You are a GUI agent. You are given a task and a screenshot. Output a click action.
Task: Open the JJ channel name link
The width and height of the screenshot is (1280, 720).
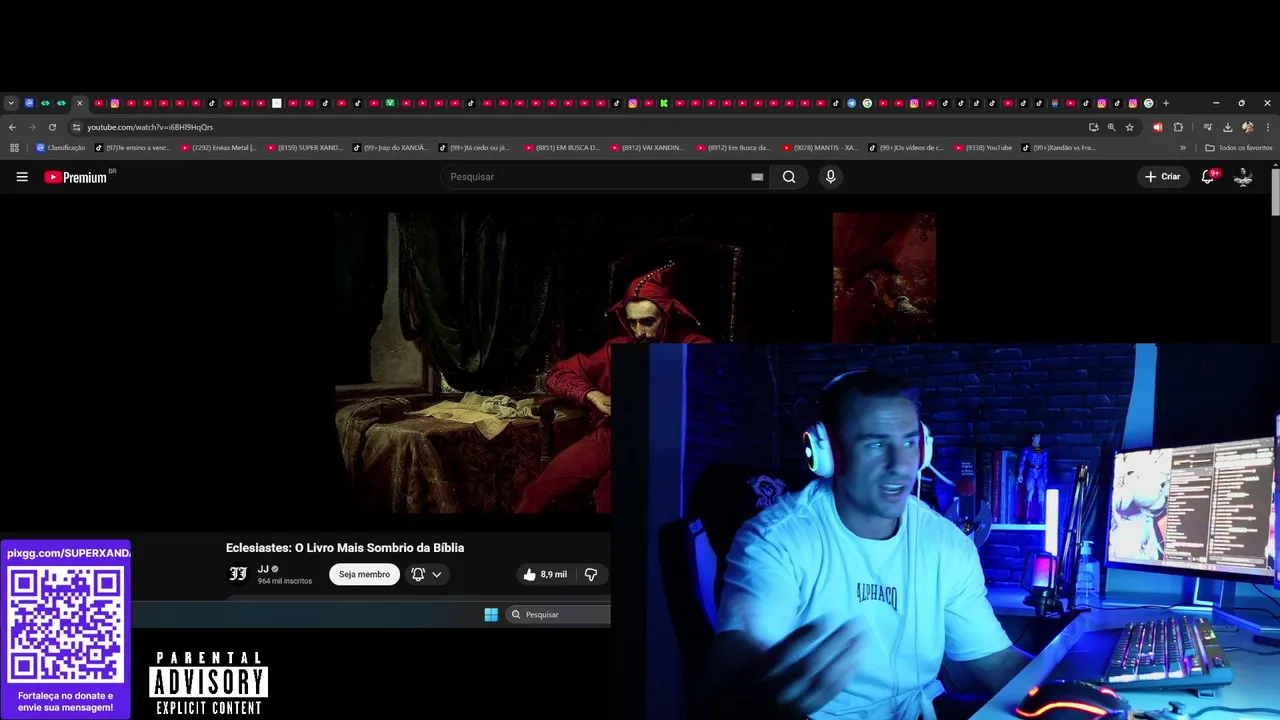(x=263, y=569)
